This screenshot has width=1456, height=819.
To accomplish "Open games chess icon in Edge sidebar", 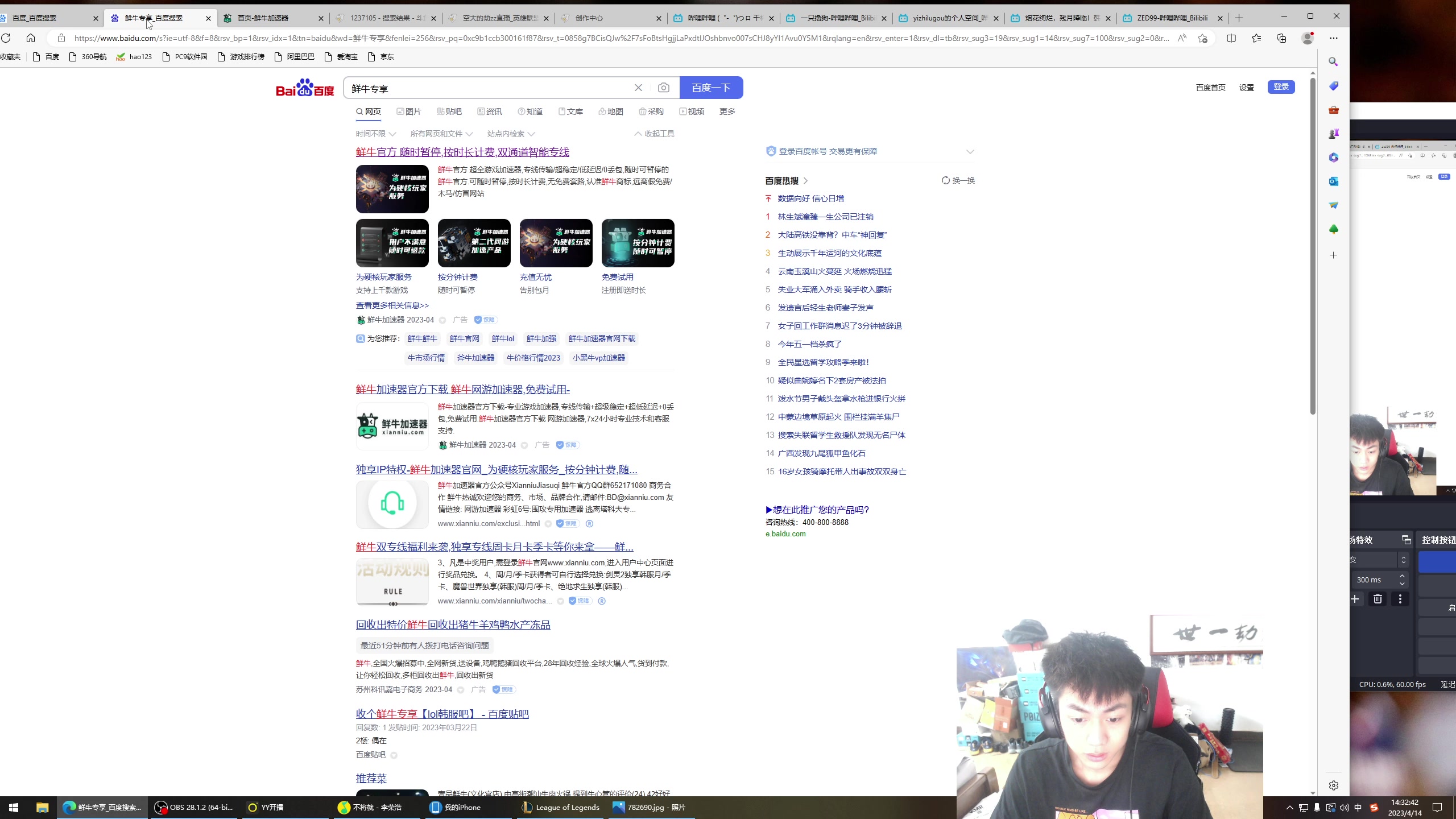I will pyautogui.click(x=1333, y=134).
